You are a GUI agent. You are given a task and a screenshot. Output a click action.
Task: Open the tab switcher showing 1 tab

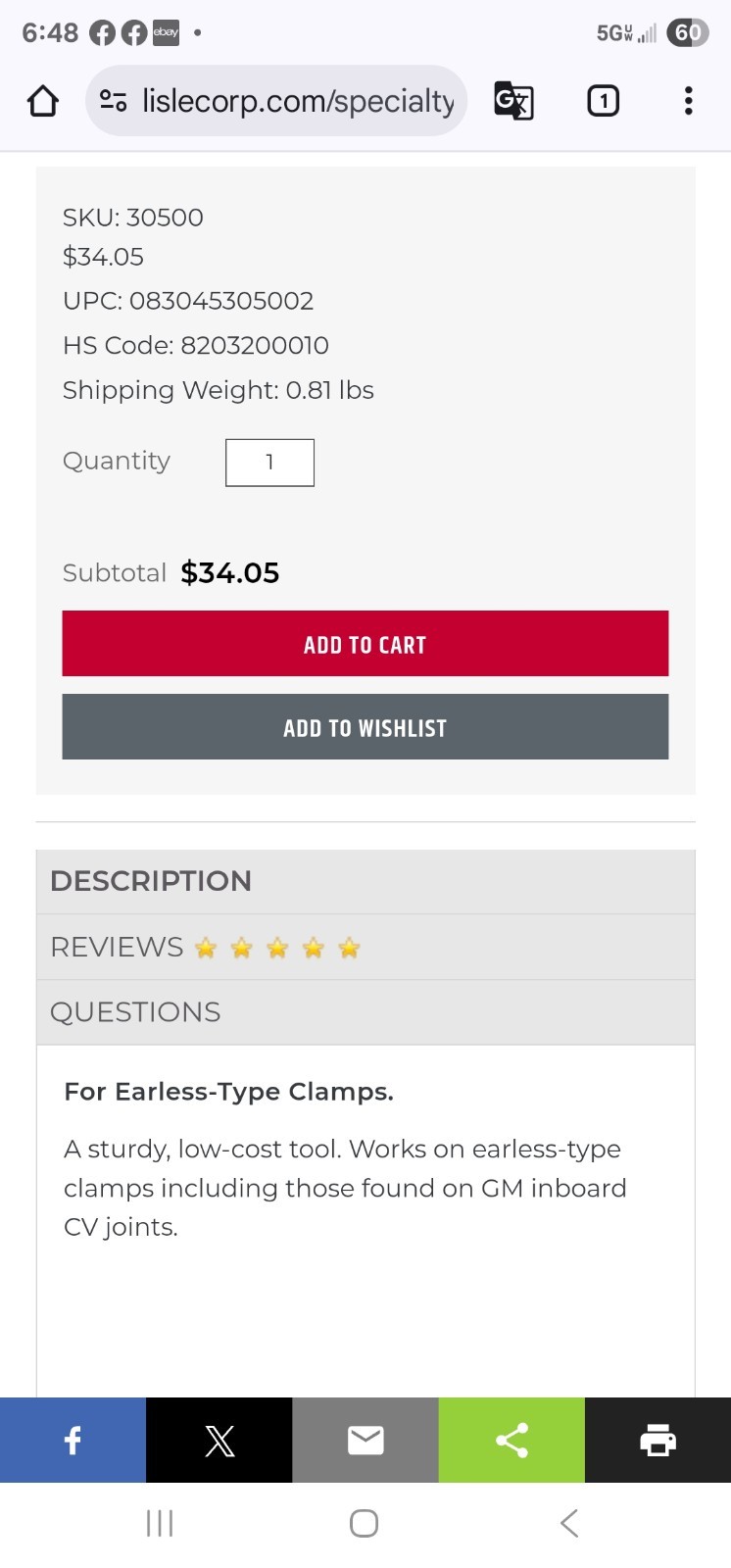pyautogui.click(x=603, y=101)
